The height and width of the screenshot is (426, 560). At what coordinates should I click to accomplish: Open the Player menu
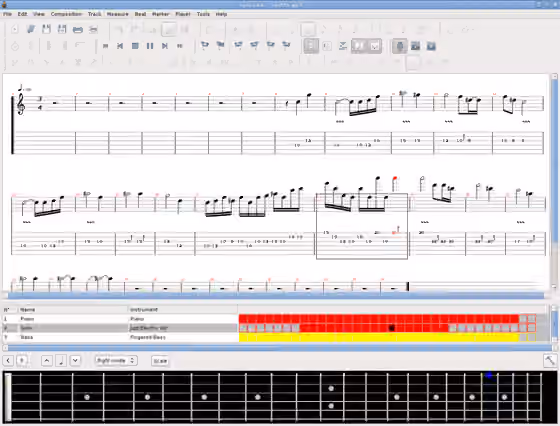(x=183, y=14)
